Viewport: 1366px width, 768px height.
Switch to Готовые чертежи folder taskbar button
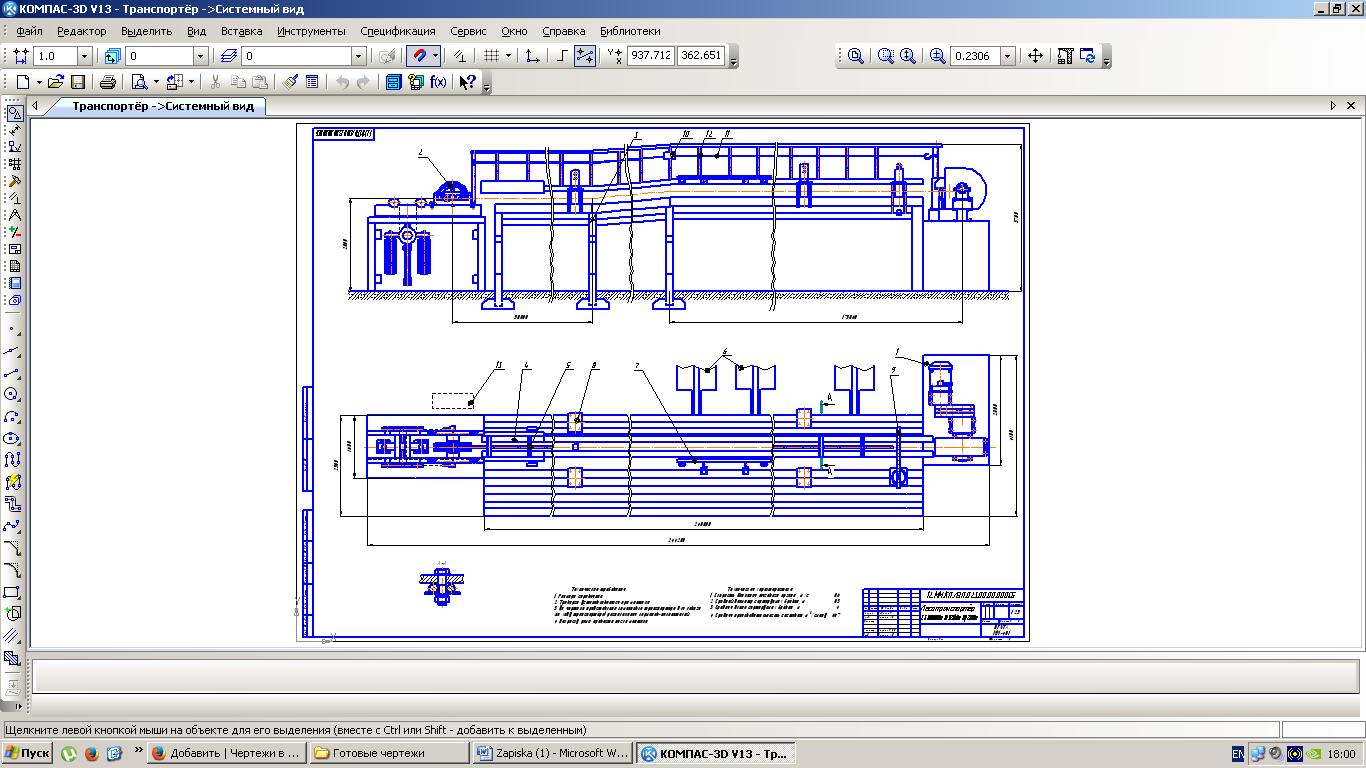389,753
